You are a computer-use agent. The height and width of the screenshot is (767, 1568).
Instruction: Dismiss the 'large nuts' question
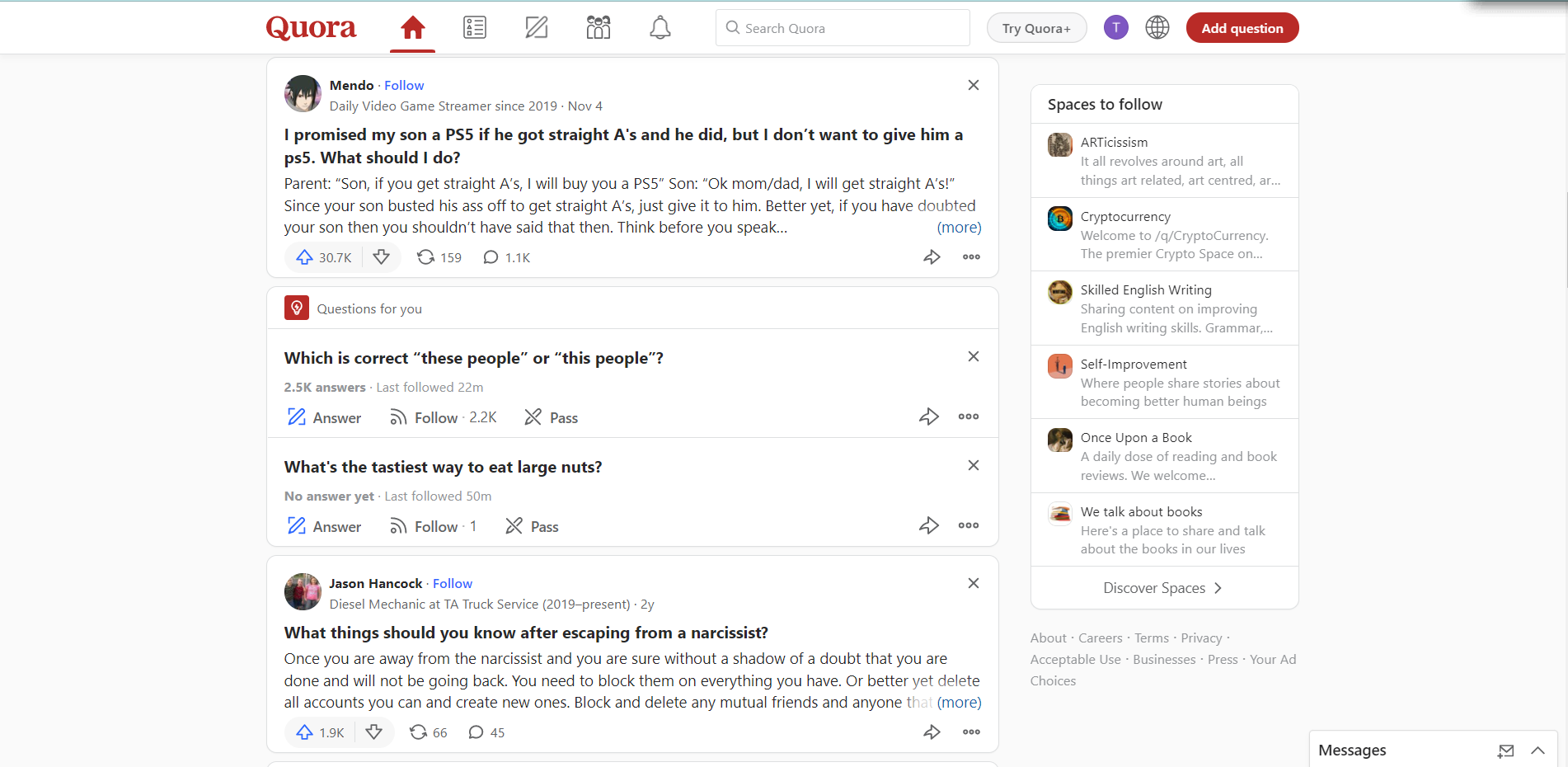974,465
